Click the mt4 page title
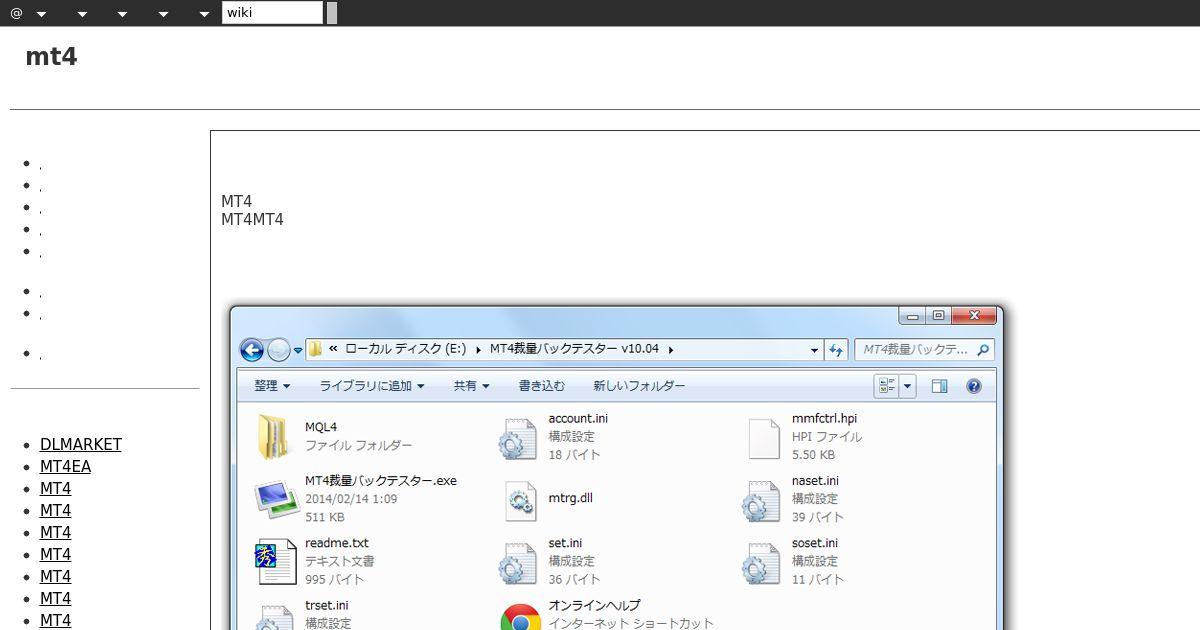 (x=51, y=57)
